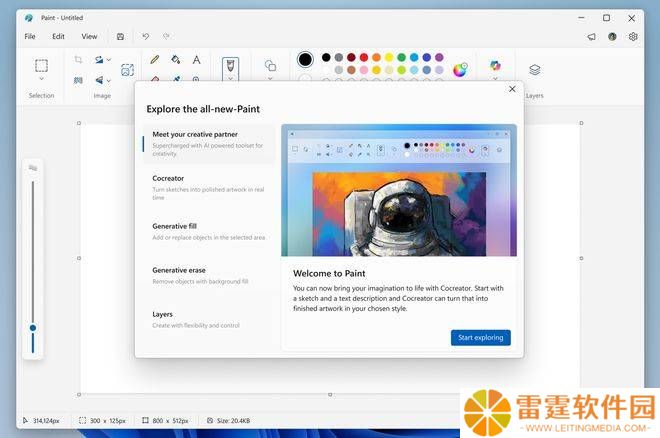Click the bottom-center canvas resize handle

point(330,395)
